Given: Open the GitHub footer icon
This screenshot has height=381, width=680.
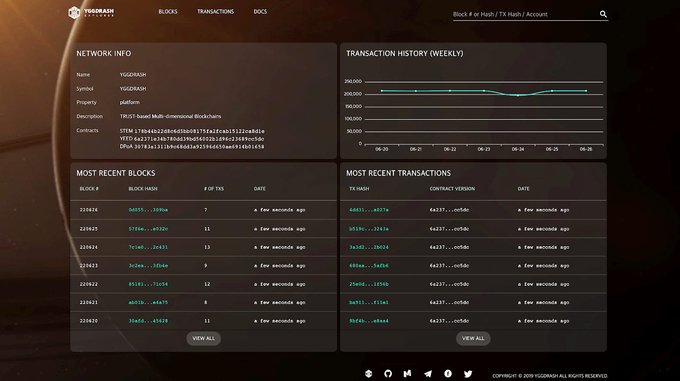Looking at the screenshot, I should tap(388, 374).
